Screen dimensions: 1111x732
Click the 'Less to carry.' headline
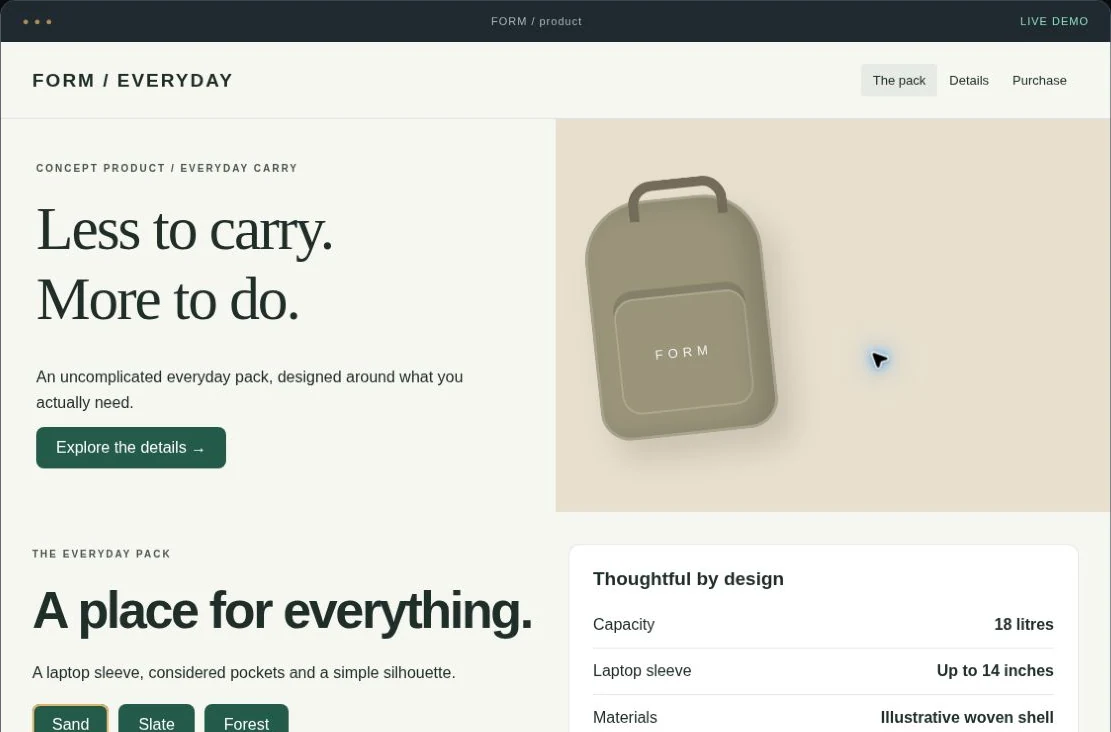(x=184, y=230)
